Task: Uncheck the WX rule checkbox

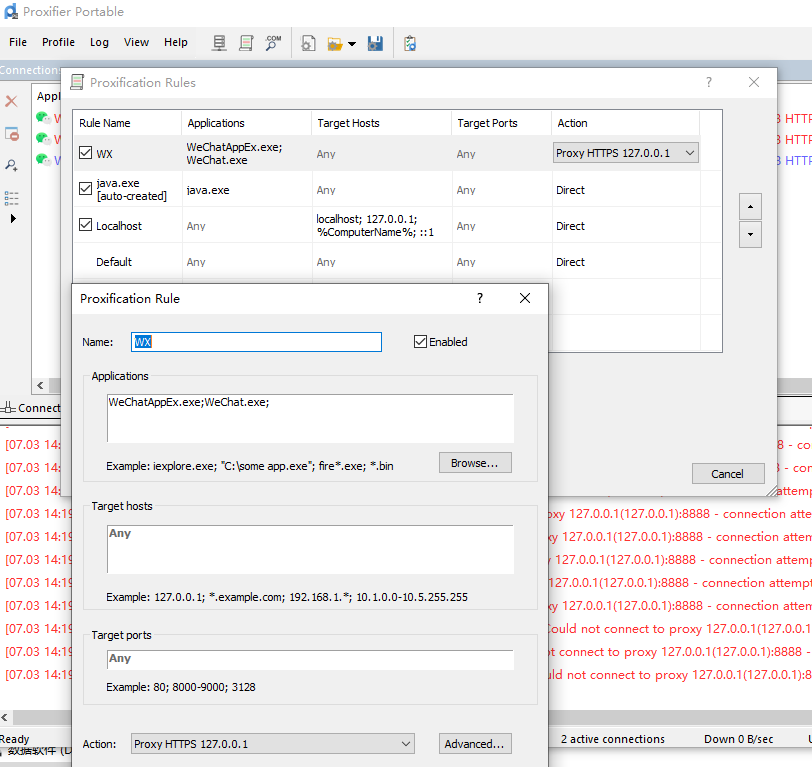Action: (x=85, y=154)
